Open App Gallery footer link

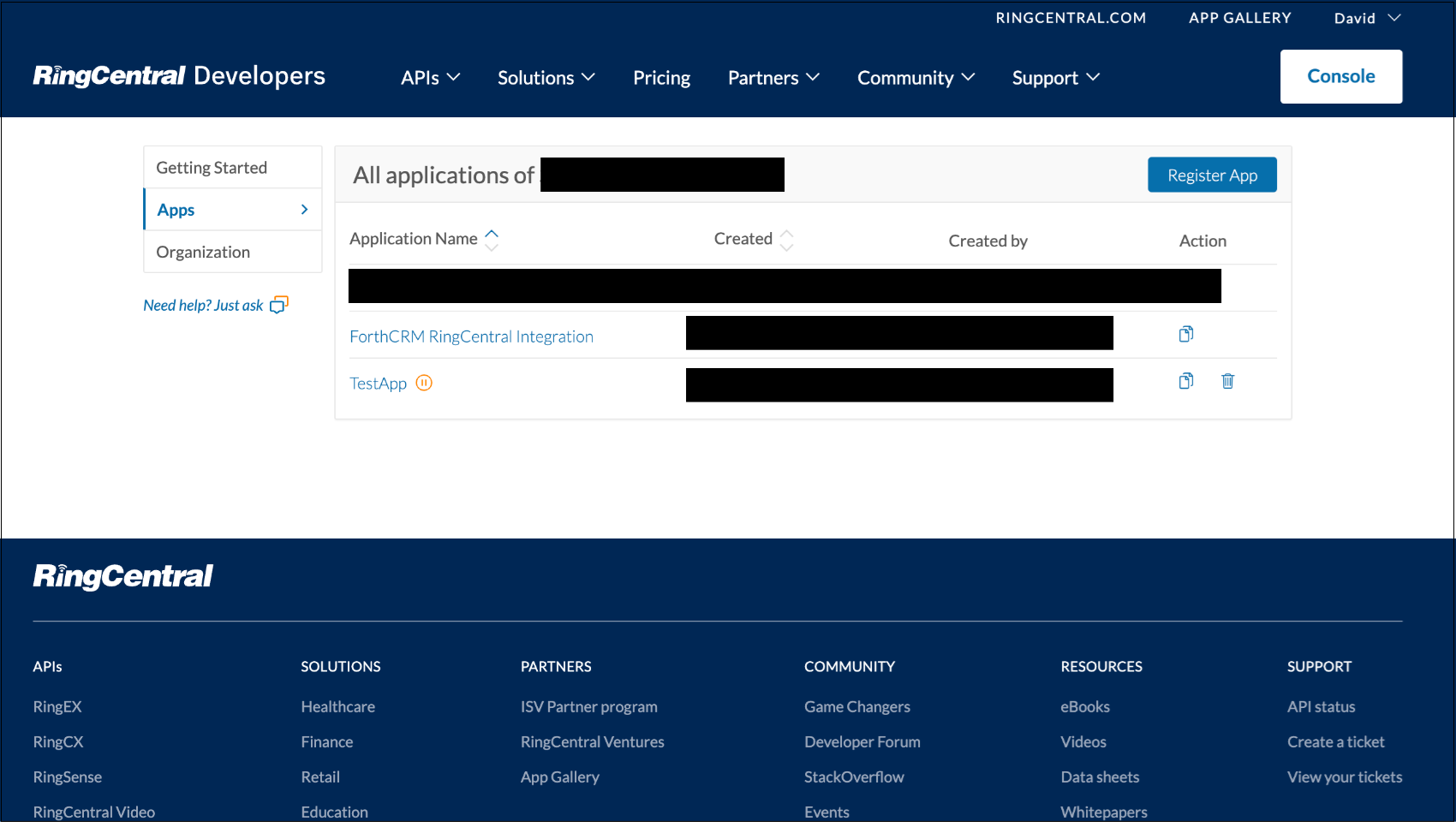point(559,776)
